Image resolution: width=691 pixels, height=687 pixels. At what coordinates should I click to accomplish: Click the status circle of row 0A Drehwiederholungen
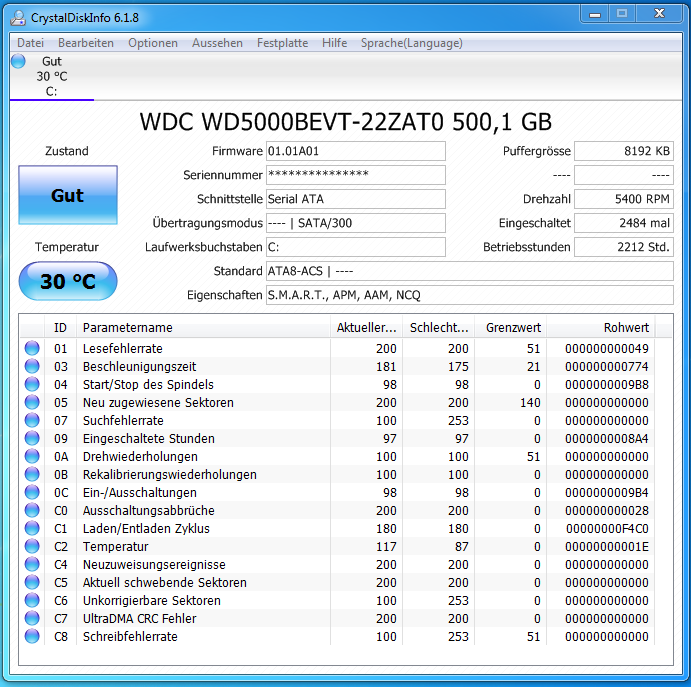click(32, 457)
